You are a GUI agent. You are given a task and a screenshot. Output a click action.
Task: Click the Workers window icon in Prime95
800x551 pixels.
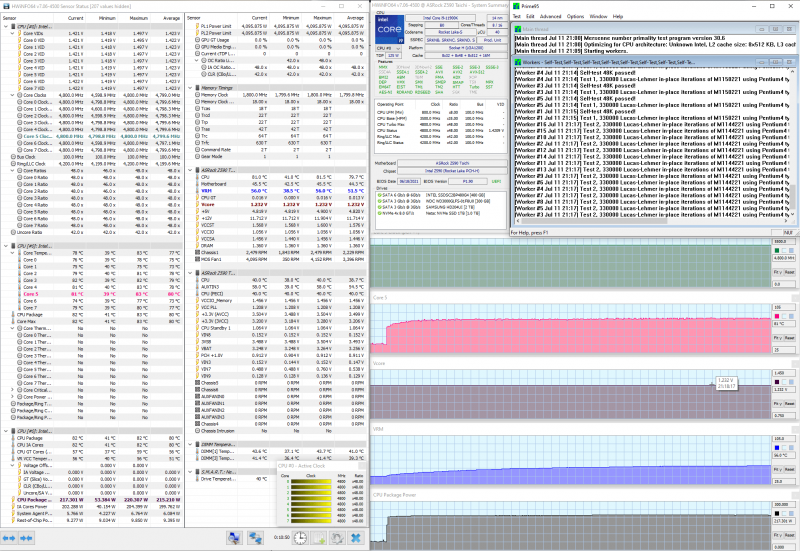518,62
